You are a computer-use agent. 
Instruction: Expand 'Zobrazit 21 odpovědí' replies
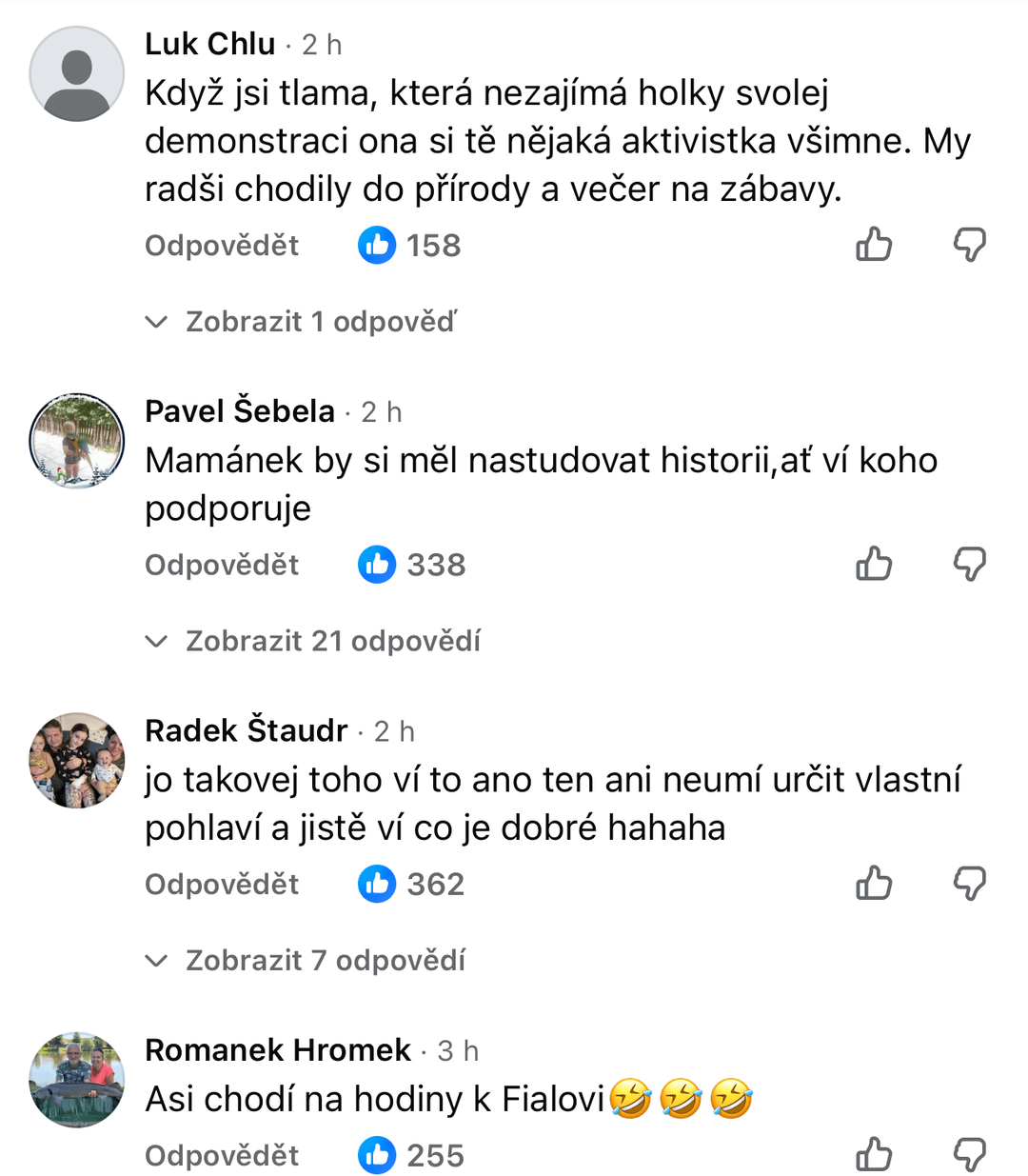314,641
